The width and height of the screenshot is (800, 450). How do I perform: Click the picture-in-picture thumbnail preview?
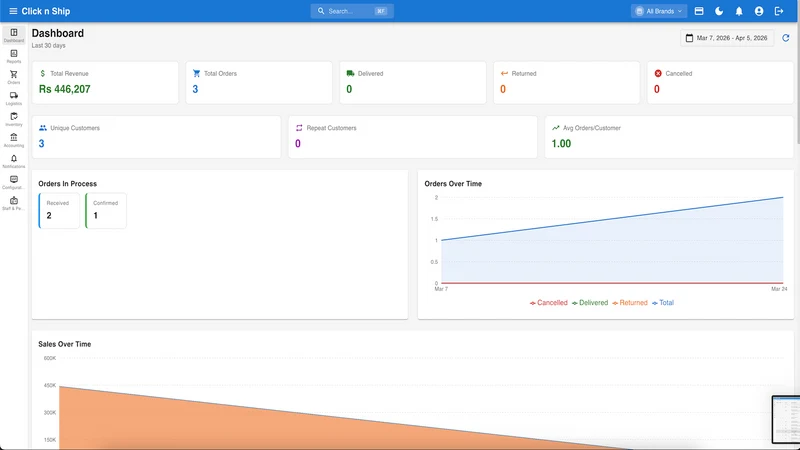click(786, 419)
